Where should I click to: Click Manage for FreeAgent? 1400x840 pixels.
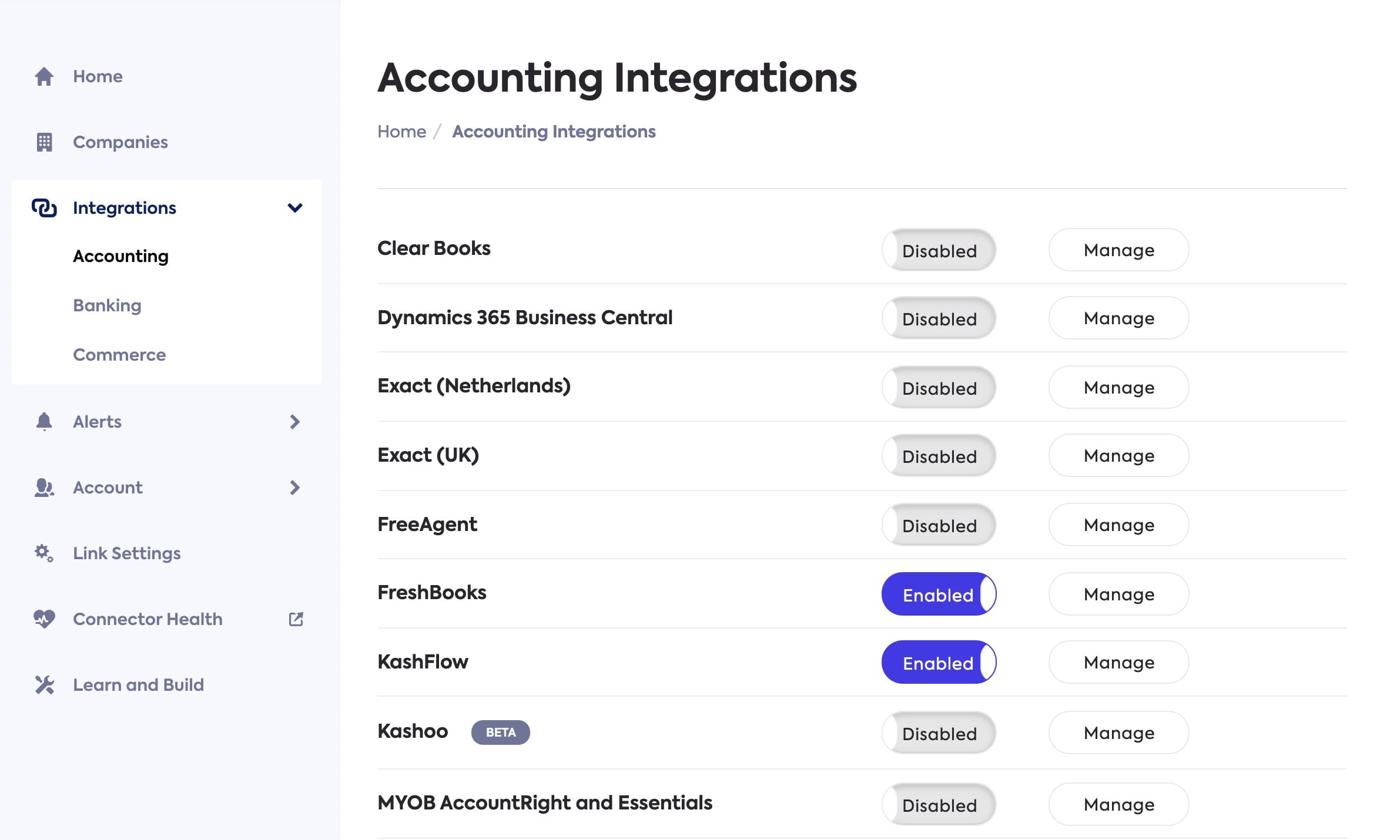coord(1118,525)
